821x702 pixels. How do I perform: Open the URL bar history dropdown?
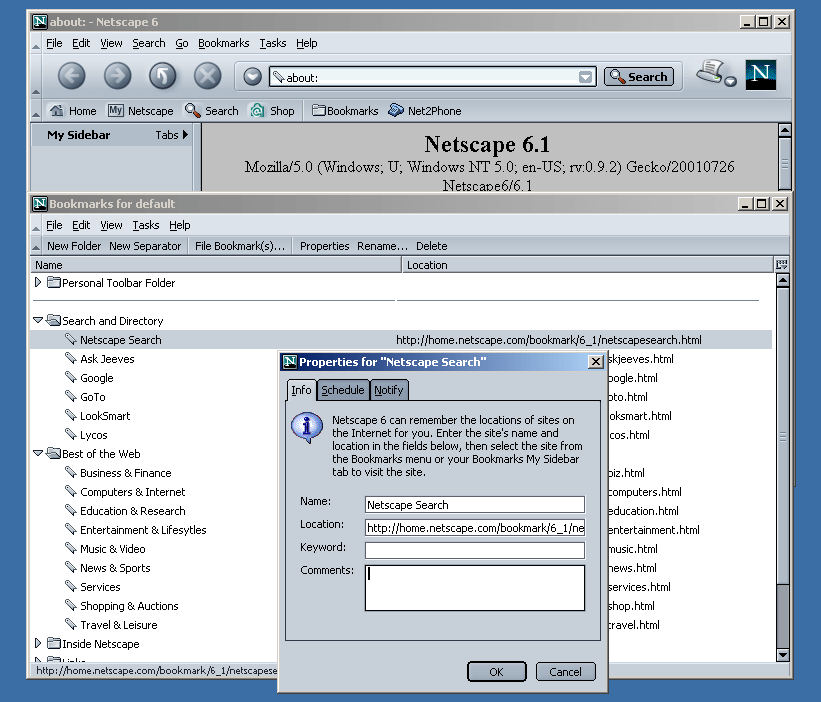585,77
